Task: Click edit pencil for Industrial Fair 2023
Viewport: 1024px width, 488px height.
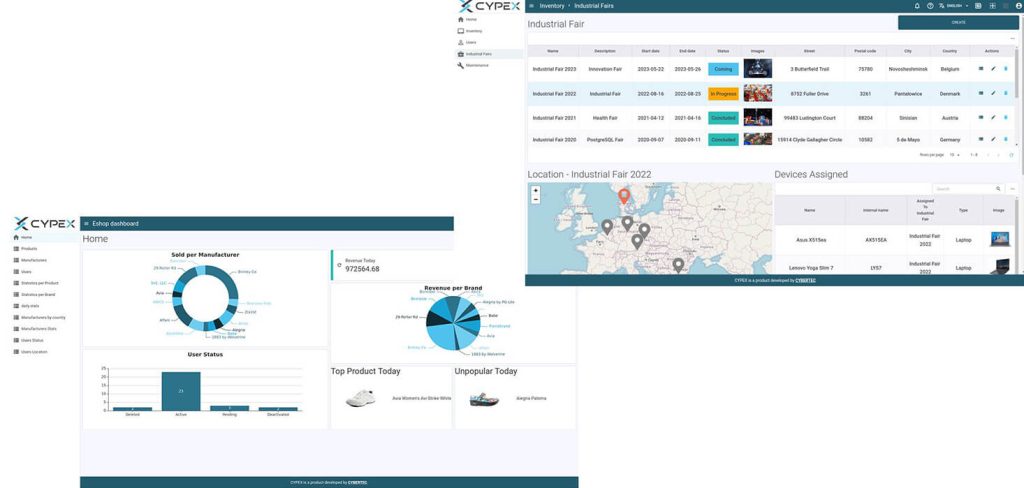Action: coord(993,69)
